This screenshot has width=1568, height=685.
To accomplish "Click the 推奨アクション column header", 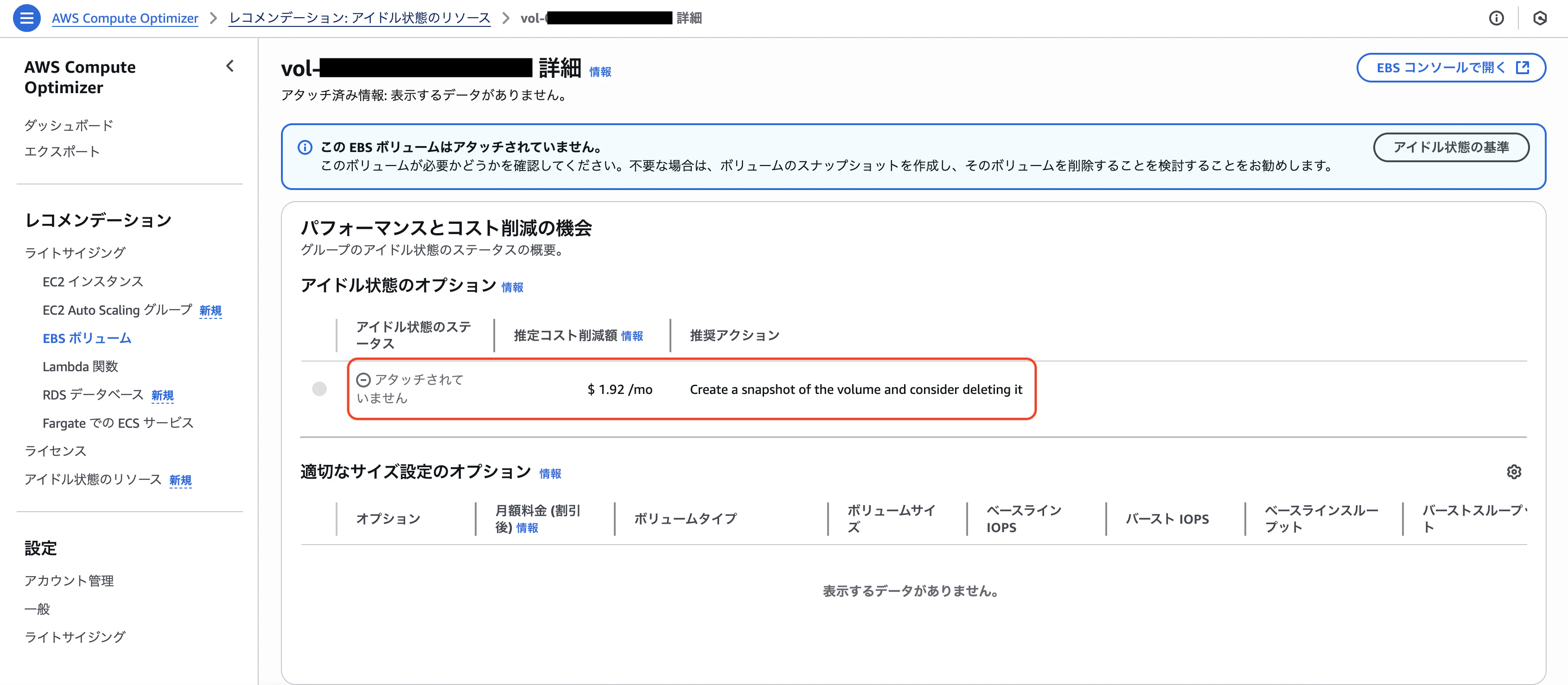I will 735,336.
